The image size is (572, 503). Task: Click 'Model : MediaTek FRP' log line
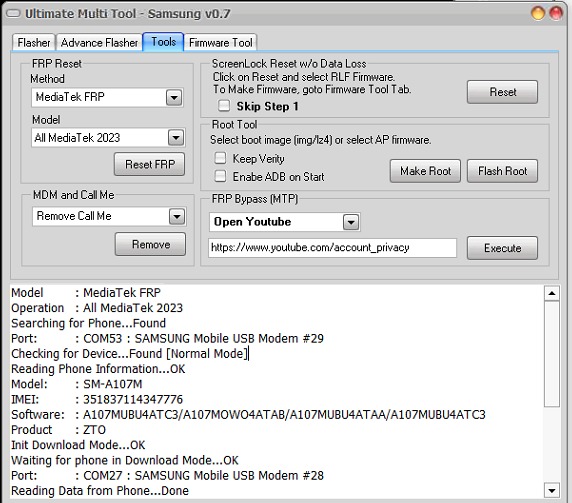[86, 293]
